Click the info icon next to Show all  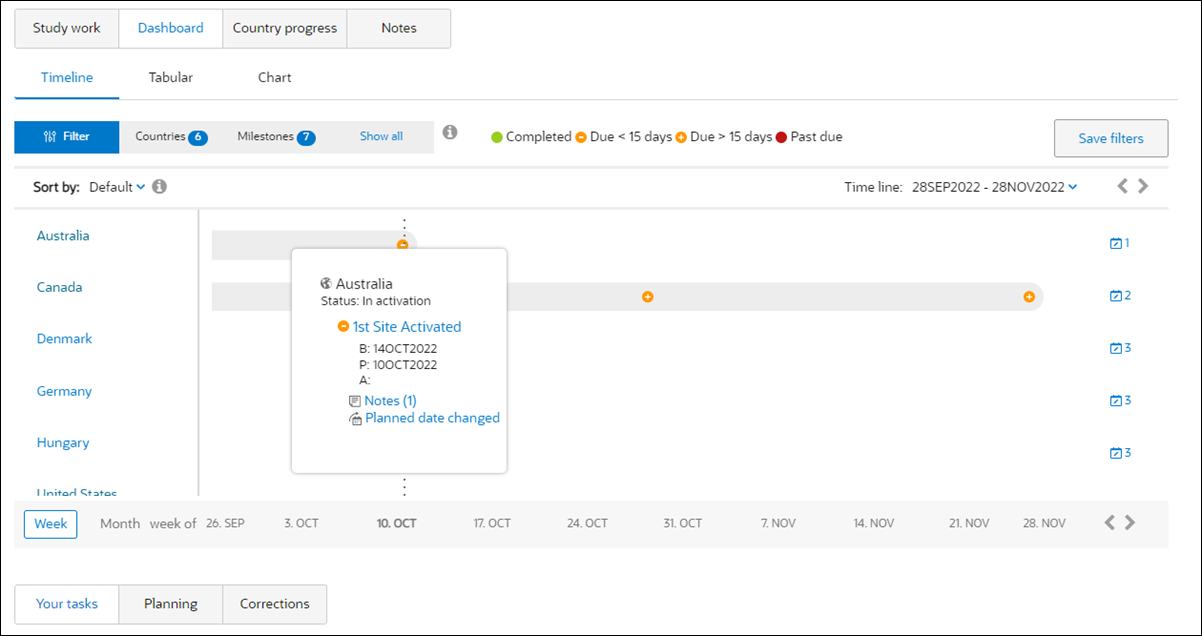pos(450,132)
